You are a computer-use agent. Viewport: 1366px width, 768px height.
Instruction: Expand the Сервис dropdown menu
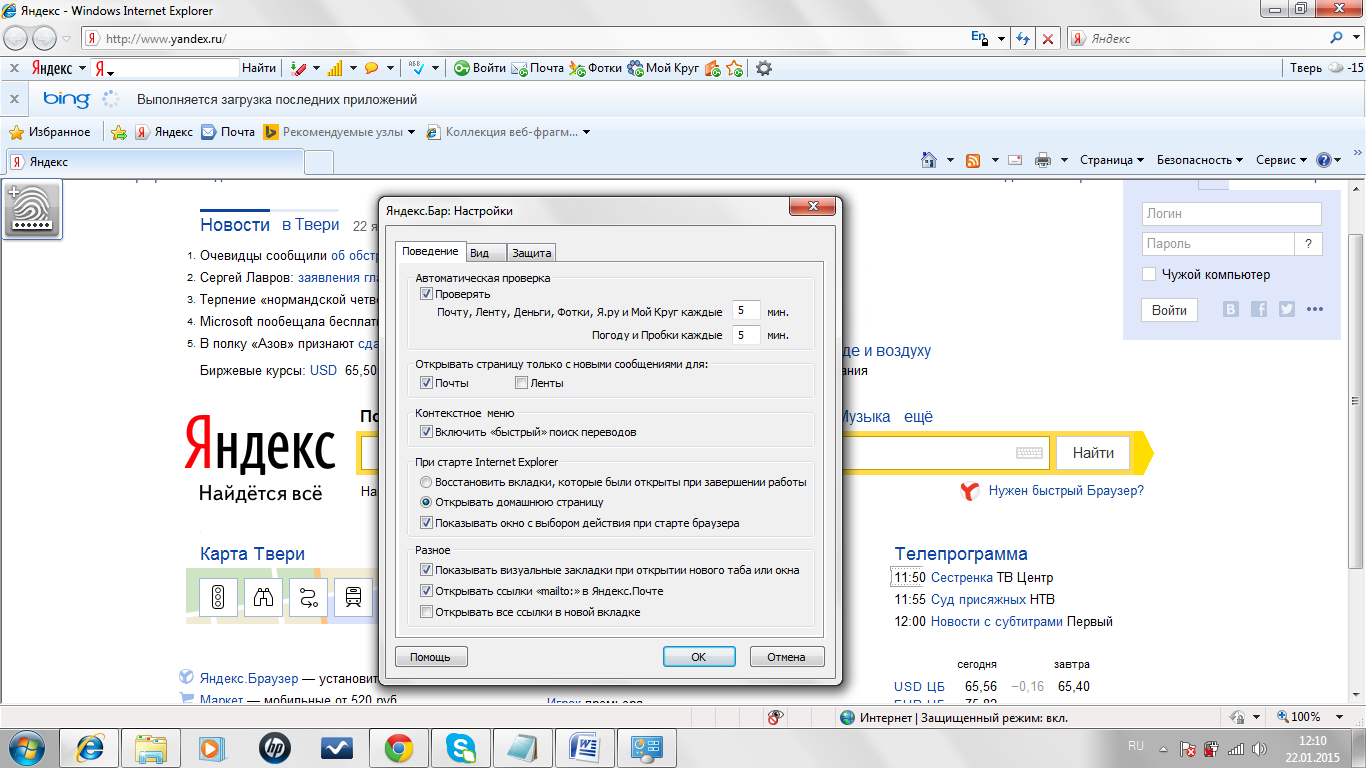pos(1282,160)
